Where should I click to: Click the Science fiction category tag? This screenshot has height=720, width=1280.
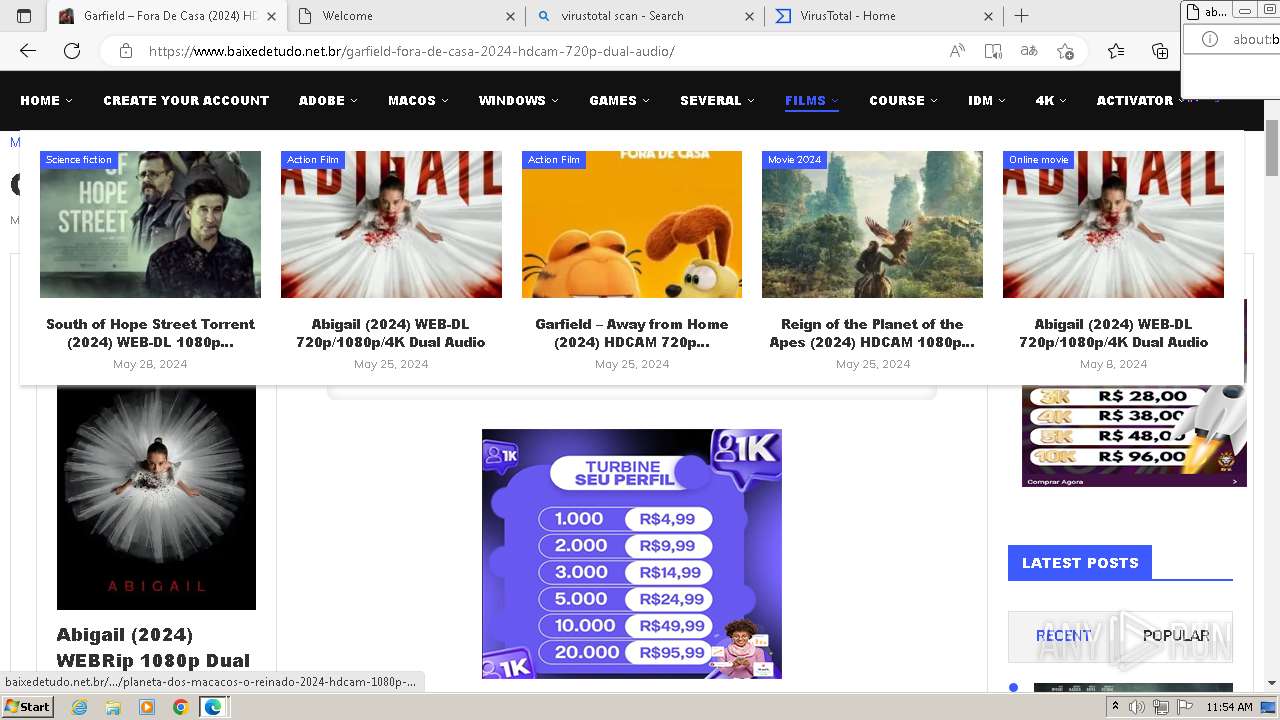click(x=79, y=160)
